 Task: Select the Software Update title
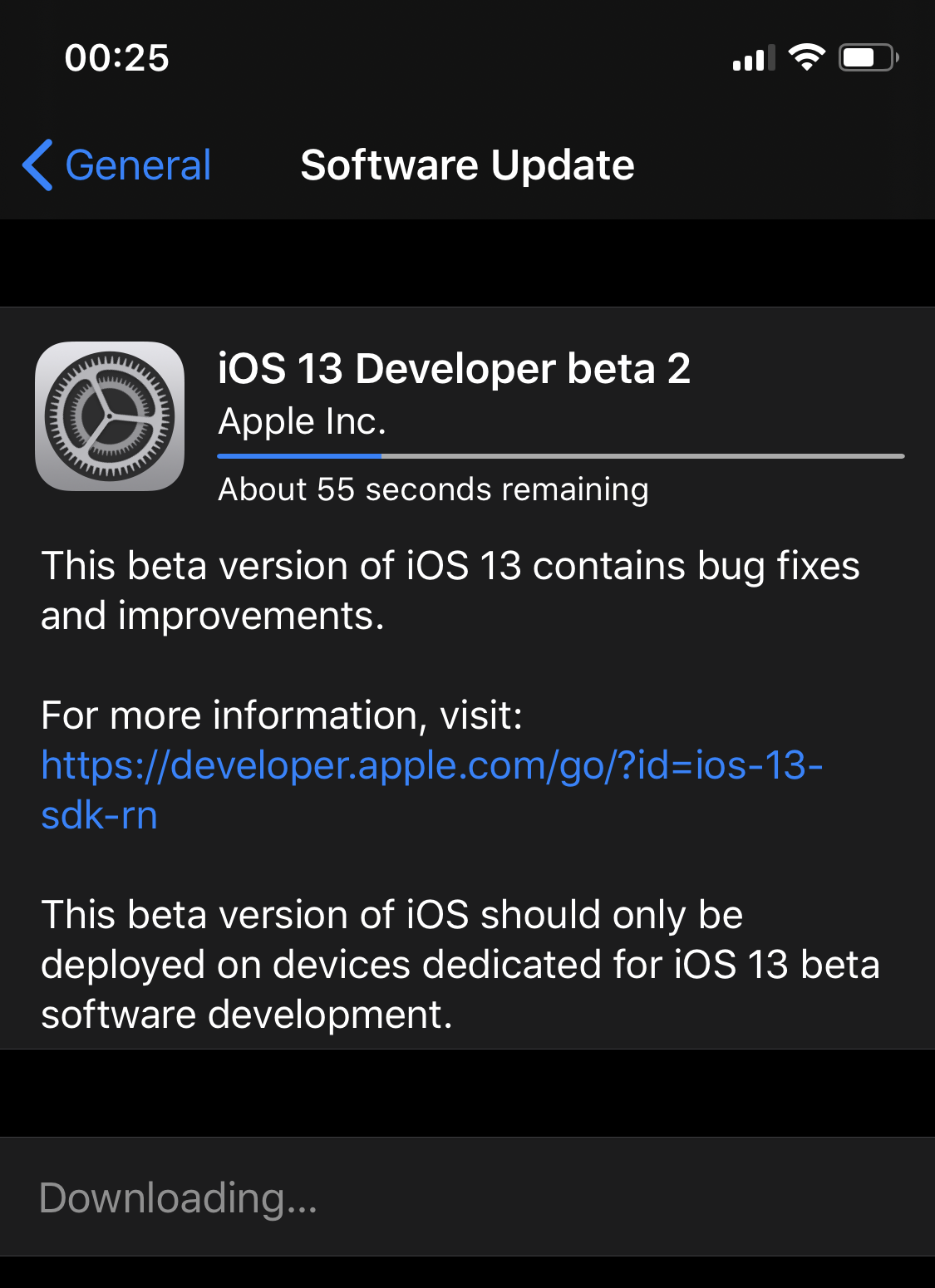[x=466, y=165]
